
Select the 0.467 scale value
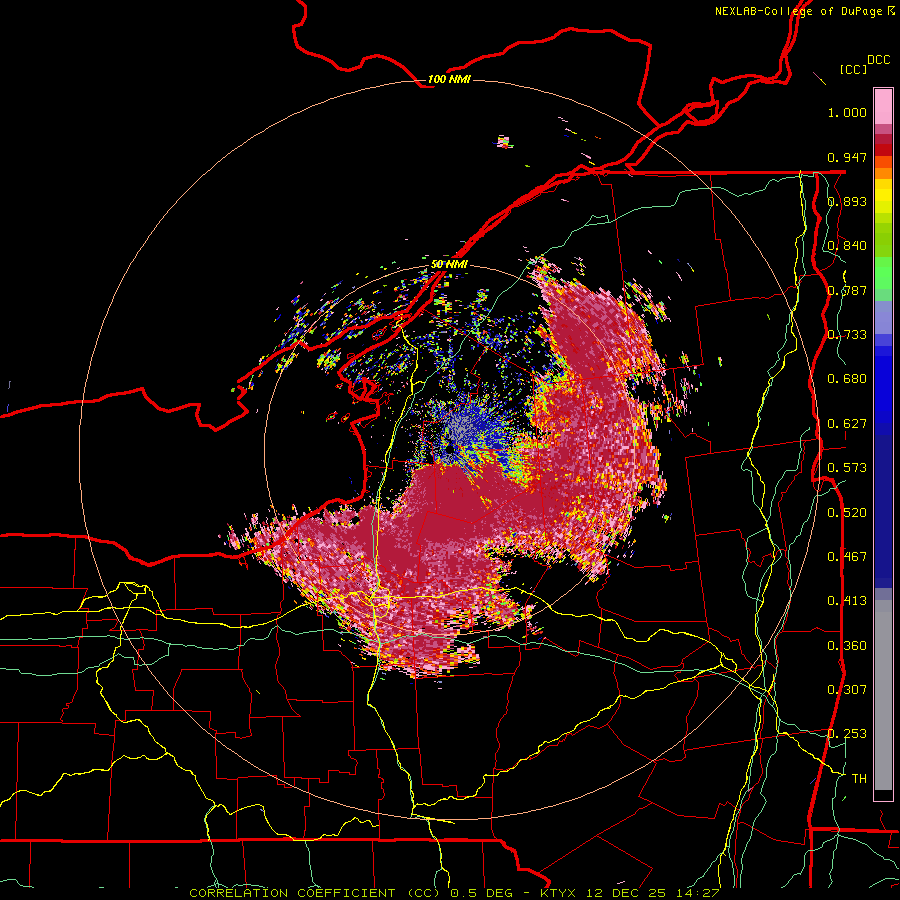tap(847, 557)
